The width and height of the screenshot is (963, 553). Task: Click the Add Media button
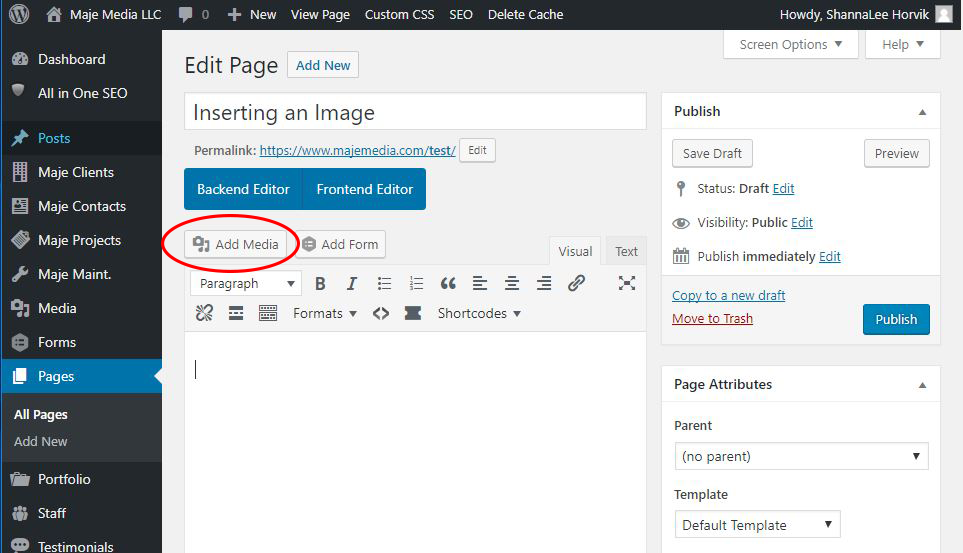[236, 244]
